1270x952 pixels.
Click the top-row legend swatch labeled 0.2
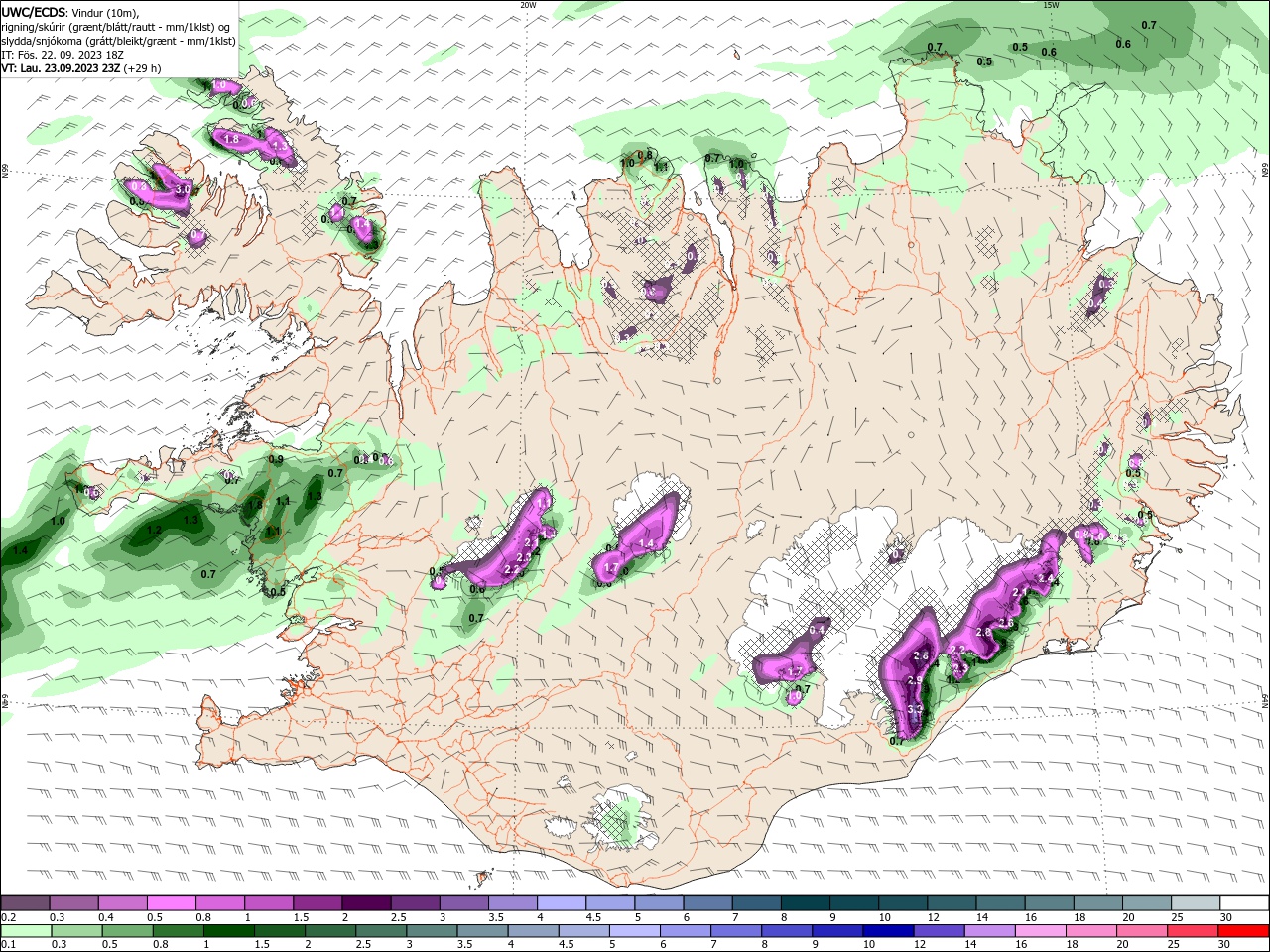click(x=25, y=903)
